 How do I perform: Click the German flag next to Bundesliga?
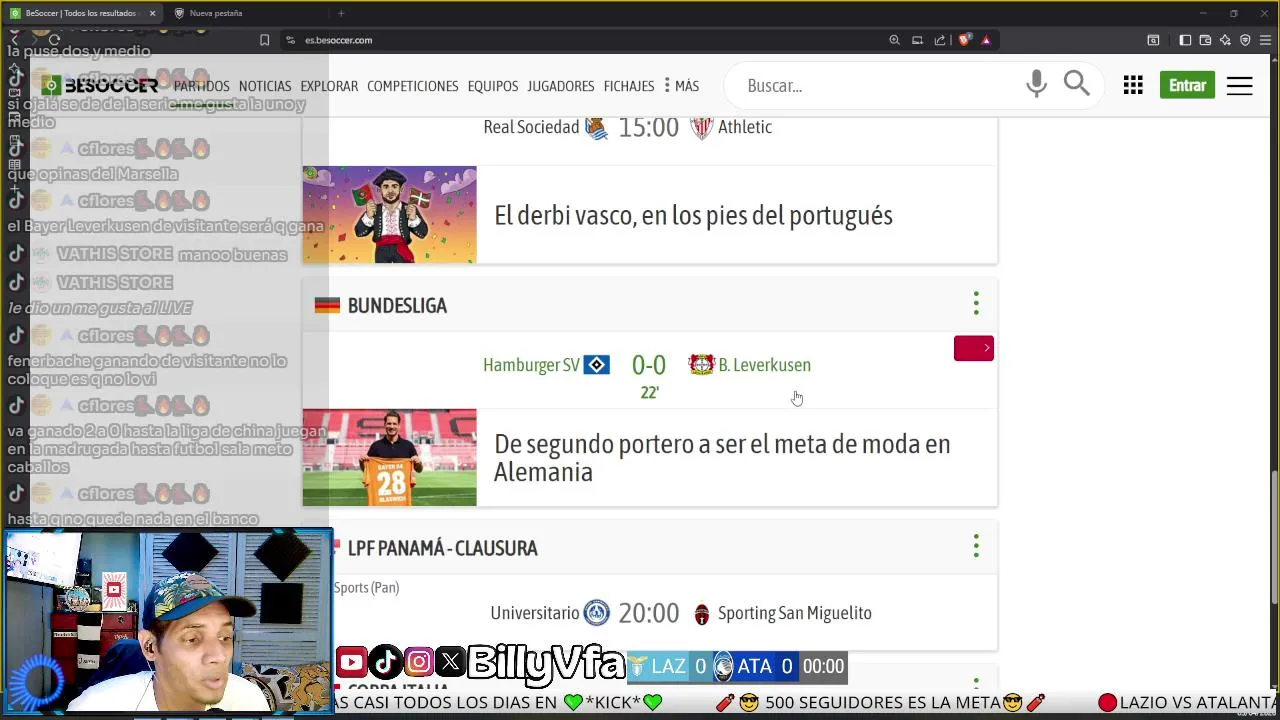click(327, 305)
